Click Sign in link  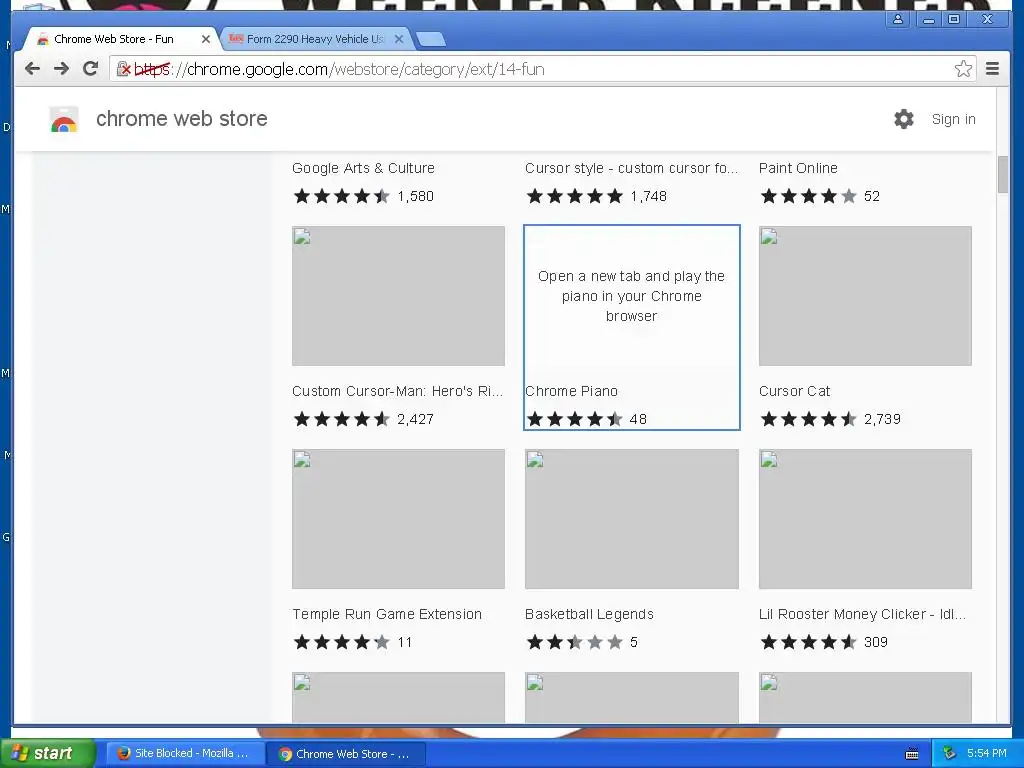[953, 119]
